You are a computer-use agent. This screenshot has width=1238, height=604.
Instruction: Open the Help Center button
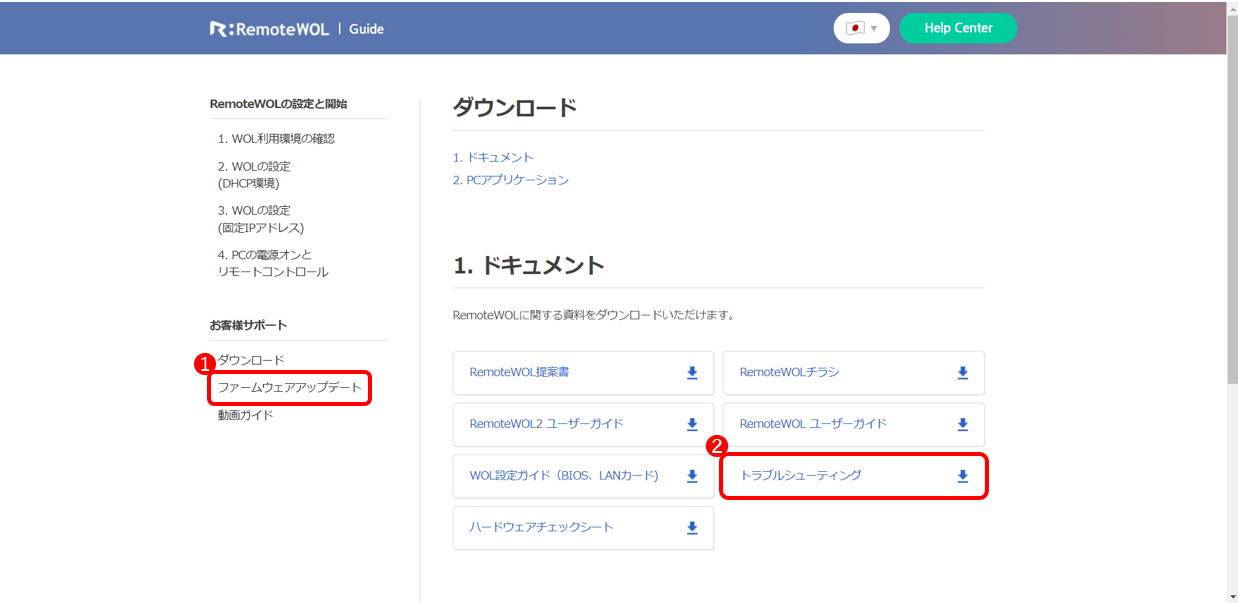click(958, 28)
